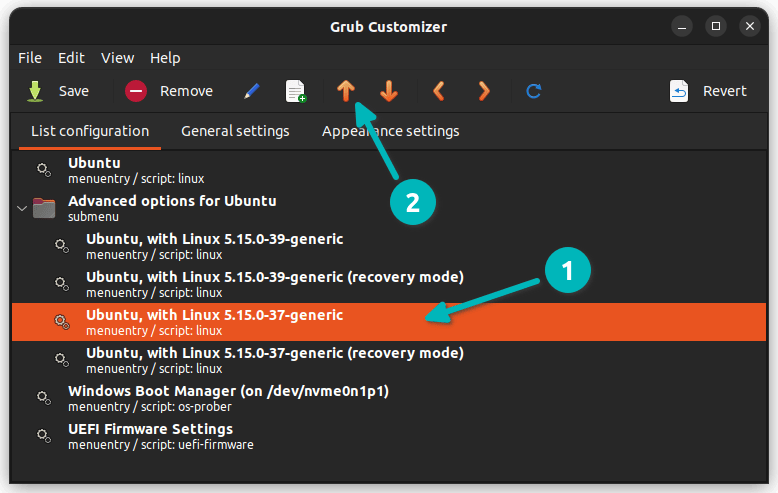Click the new entry document icon
This screenshot has width=778, height=493.
tap(296, 92)
